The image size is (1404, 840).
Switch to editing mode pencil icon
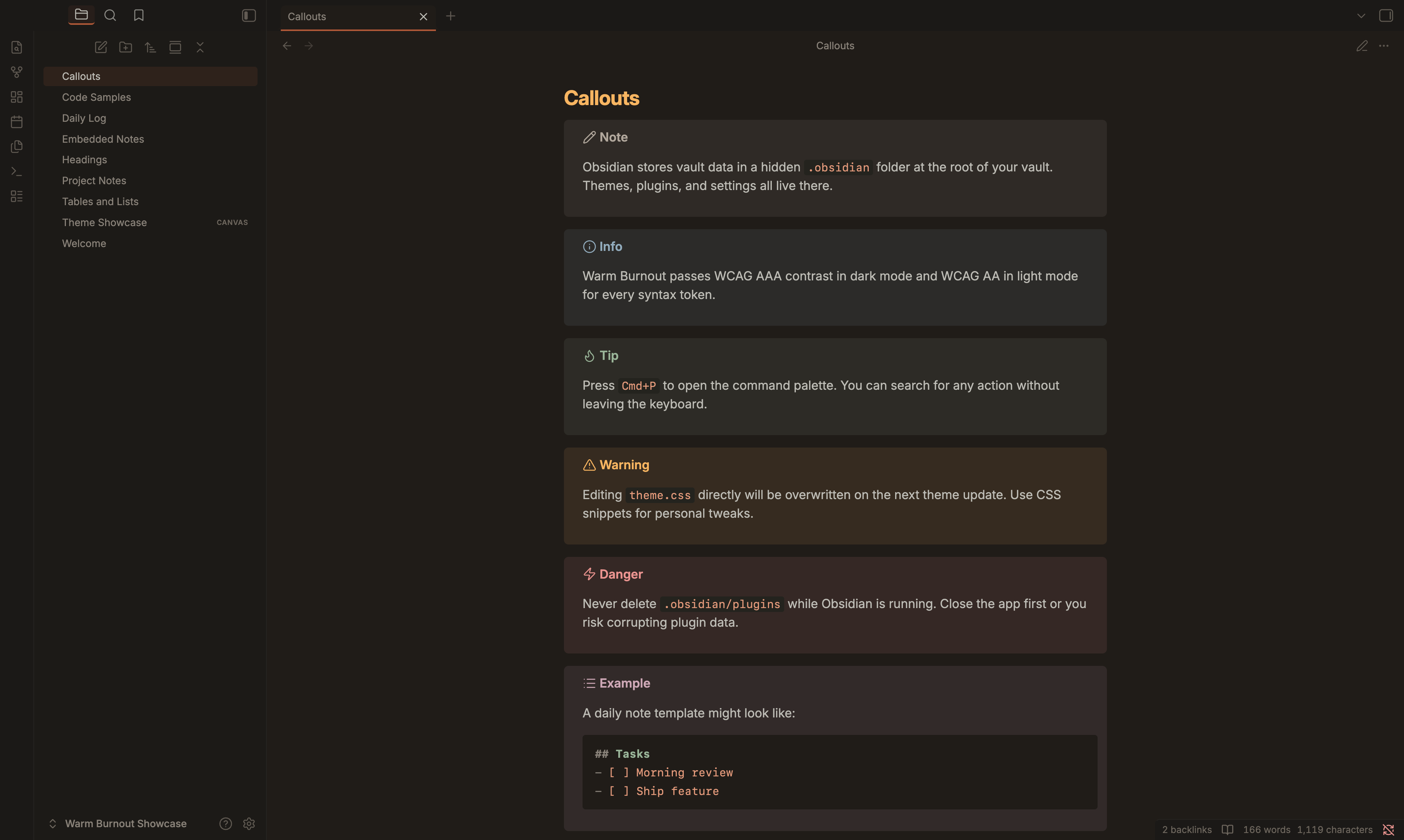click(x=1362, y=46)
